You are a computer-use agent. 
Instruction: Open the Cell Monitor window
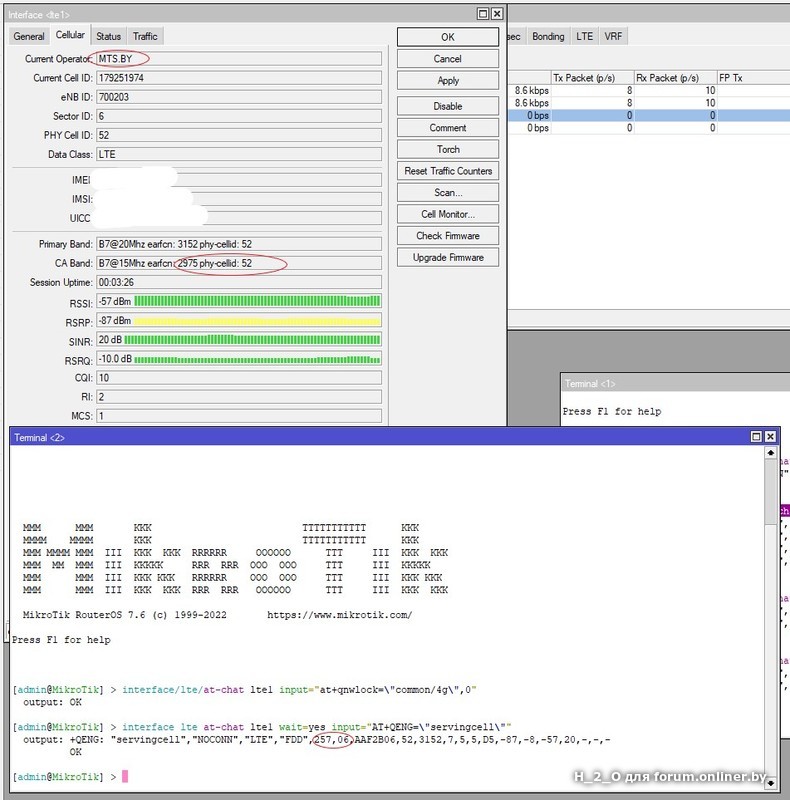[448, 214]
